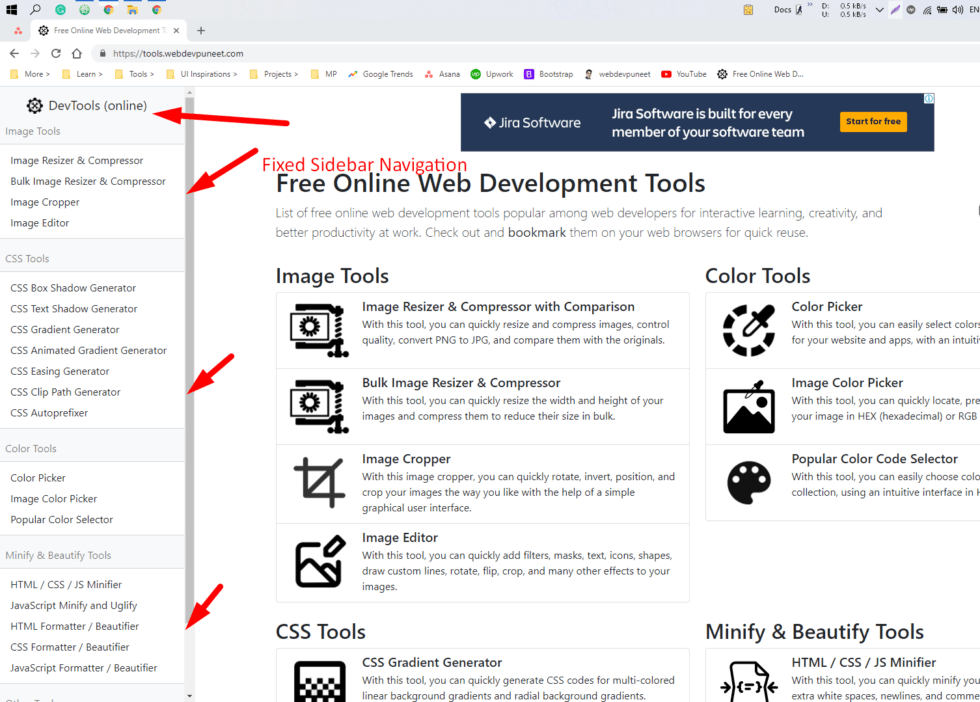The height and width of the screenshot is (702, 980).
Task: Open the Image Color Picker photo icon
Action: (748, 406)
